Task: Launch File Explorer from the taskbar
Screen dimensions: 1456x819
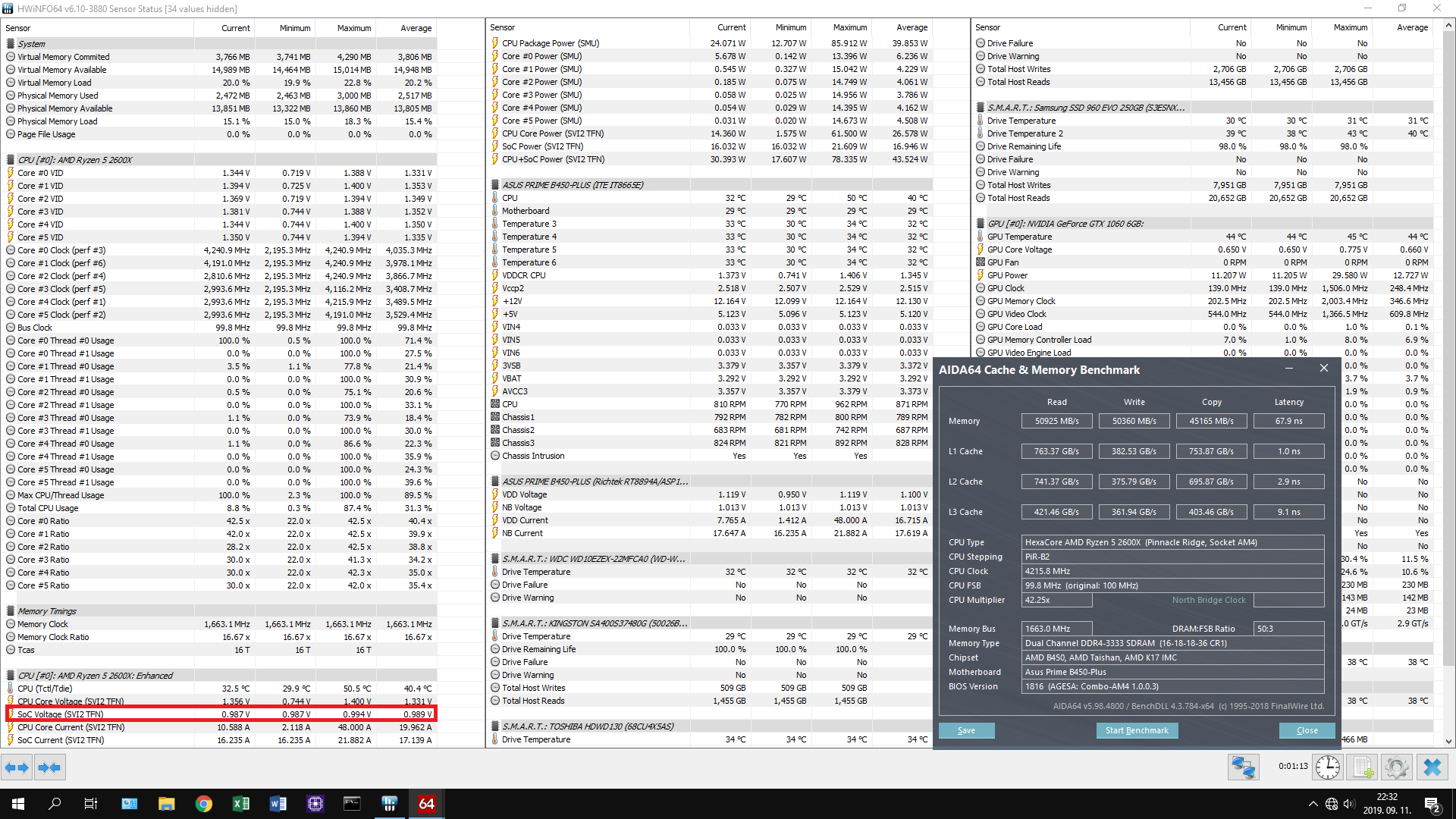Action: tap(167, 804)
